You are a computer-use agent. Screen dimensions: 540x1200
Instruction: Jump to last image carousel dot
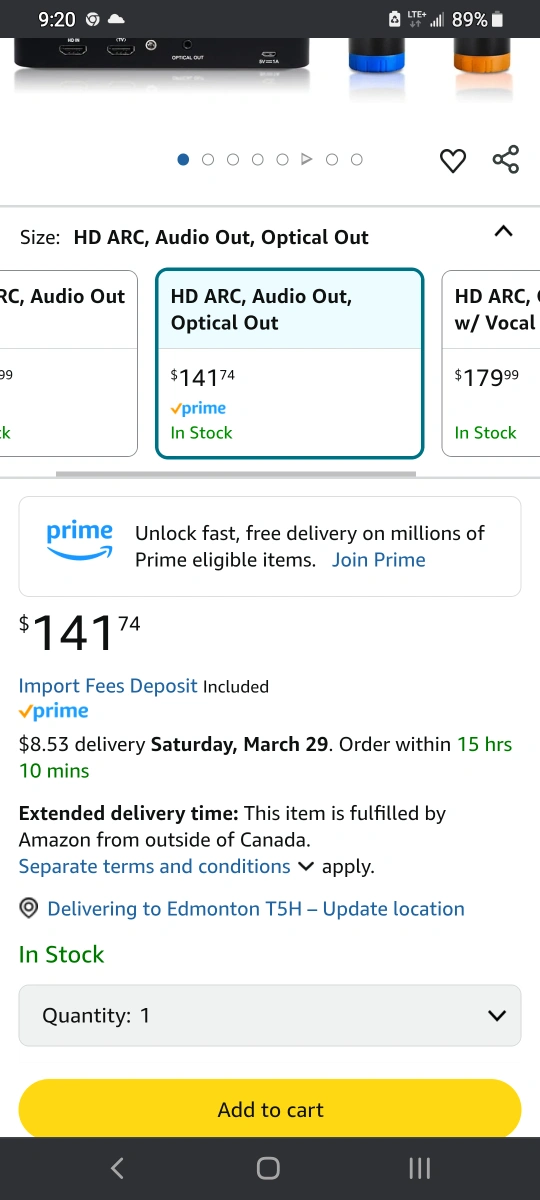(357, 159)
